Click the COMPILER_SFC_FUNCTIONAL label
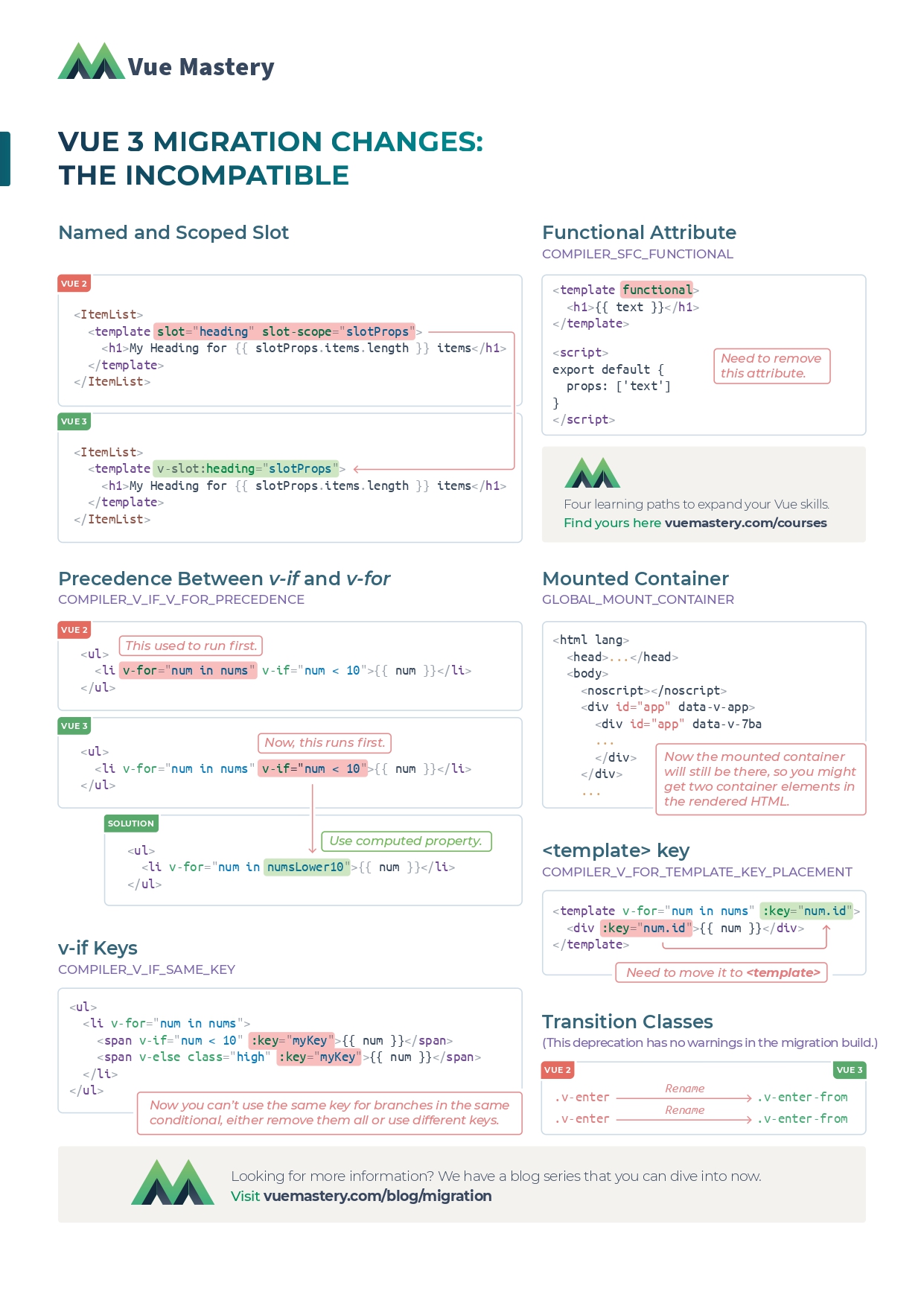 (637, 254)
